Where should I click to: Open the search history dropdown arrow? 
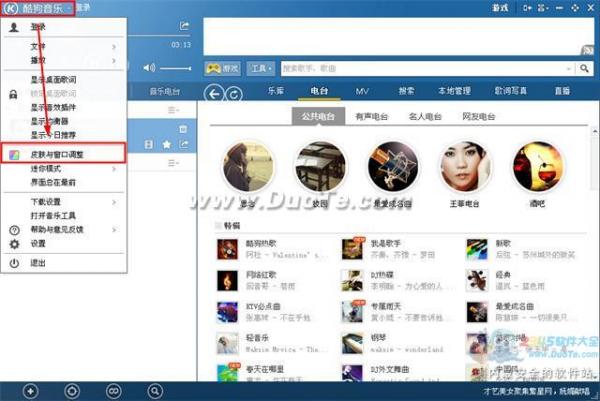click(x=569, y=69)
